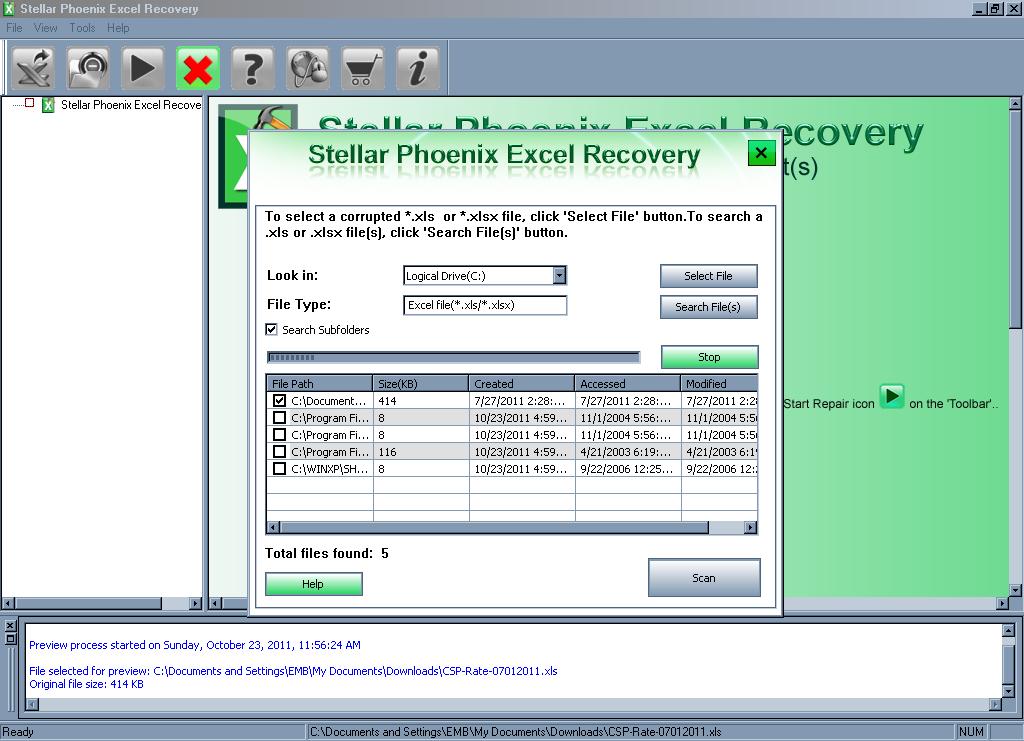Click the 7/27/2011 2:28 created cell

[x=521, y=401]
